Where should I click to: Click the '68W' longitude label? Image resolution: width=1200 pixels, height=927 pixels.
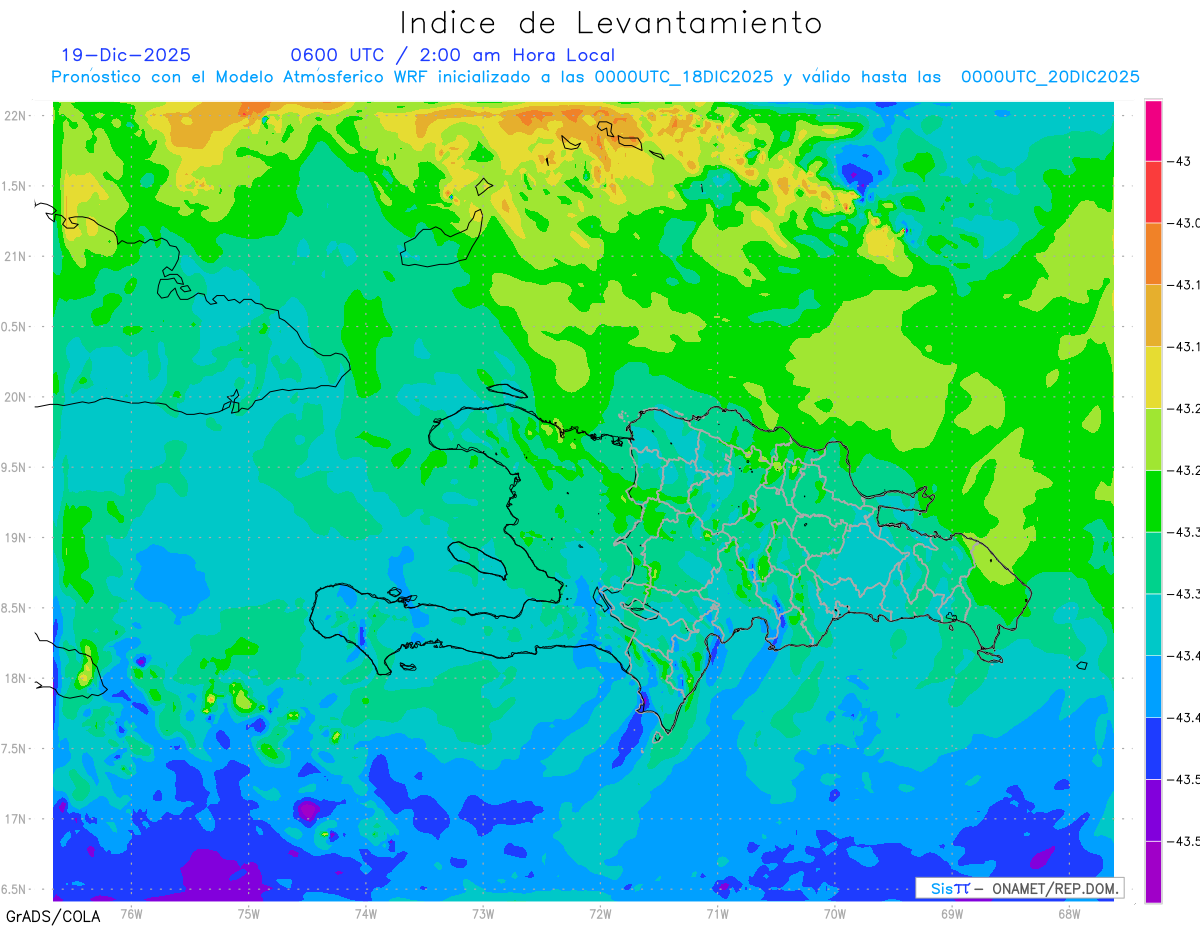[1069, 913]
